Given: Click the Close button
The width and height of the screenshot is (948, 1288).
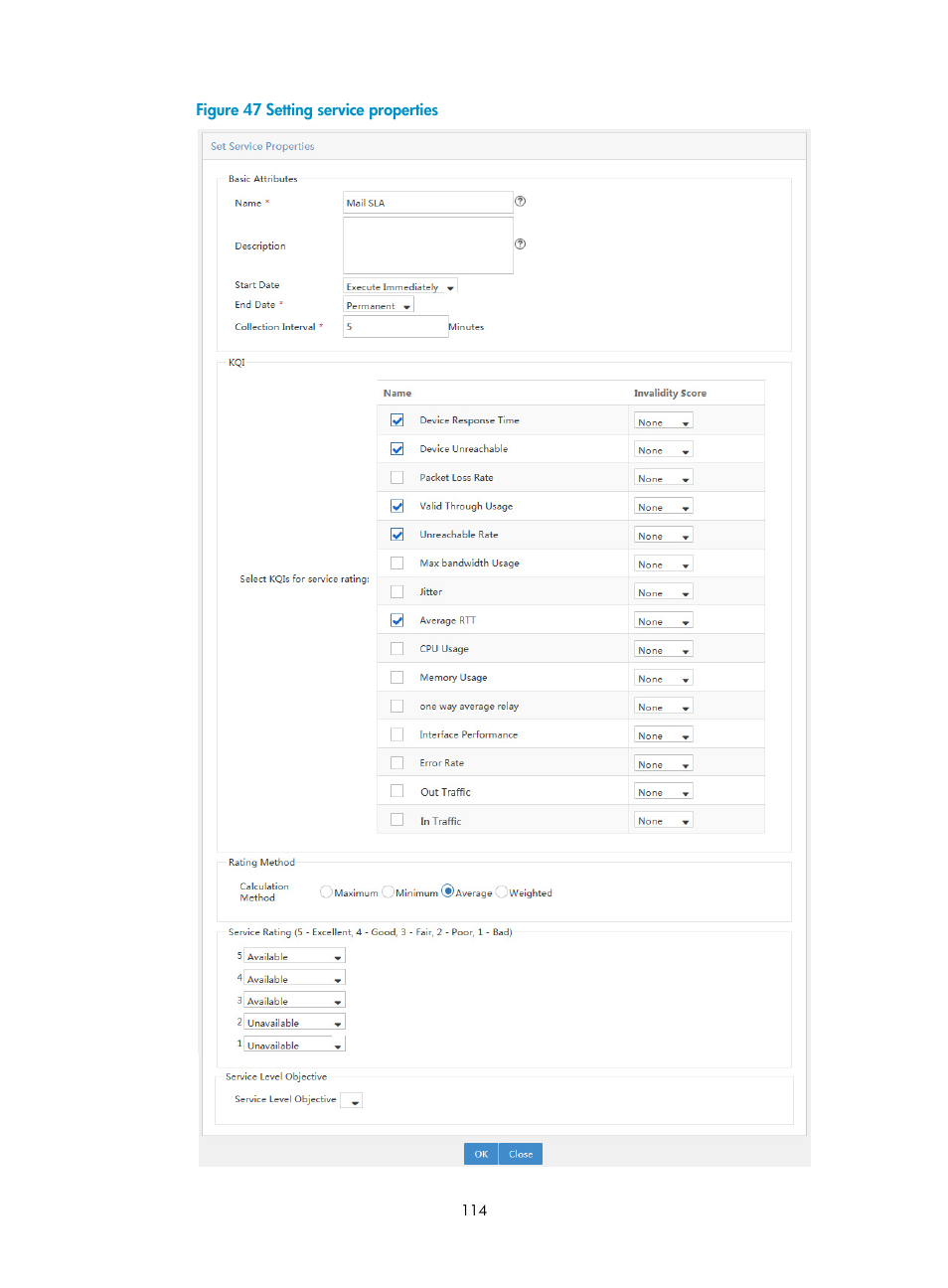Looking at the screenshot, I should pos(521,1154).
